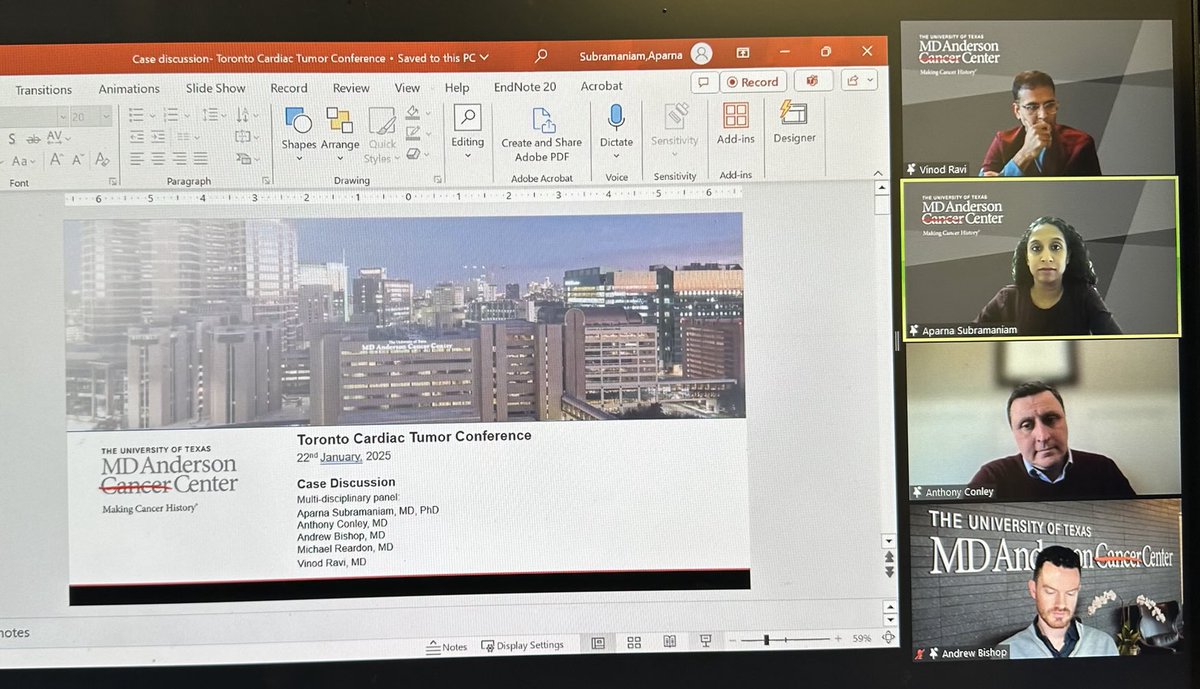
Task: Click the red Record button
Action: tap(753, 82)
